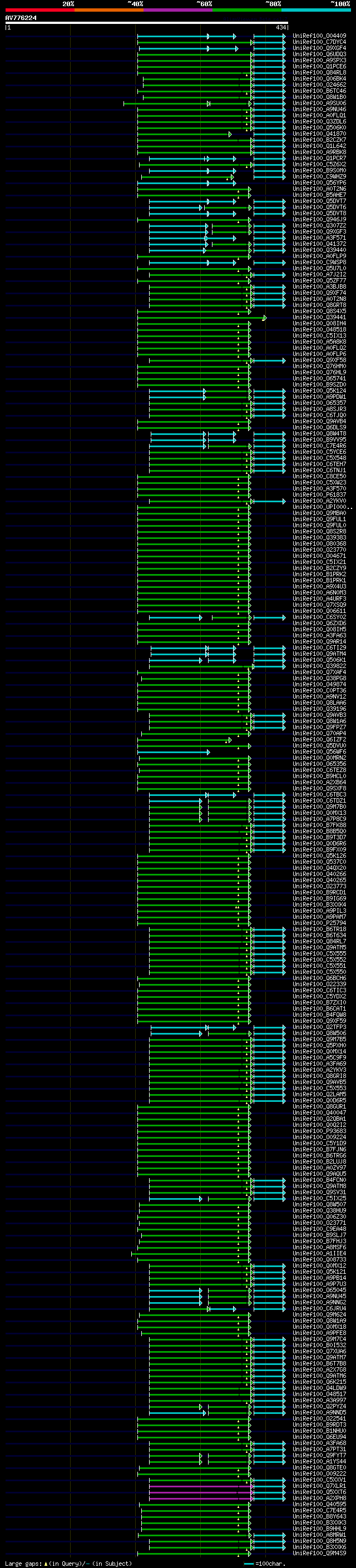
Task: Click the cyan ~100% identity legend segment
Action: click(316, 10)
